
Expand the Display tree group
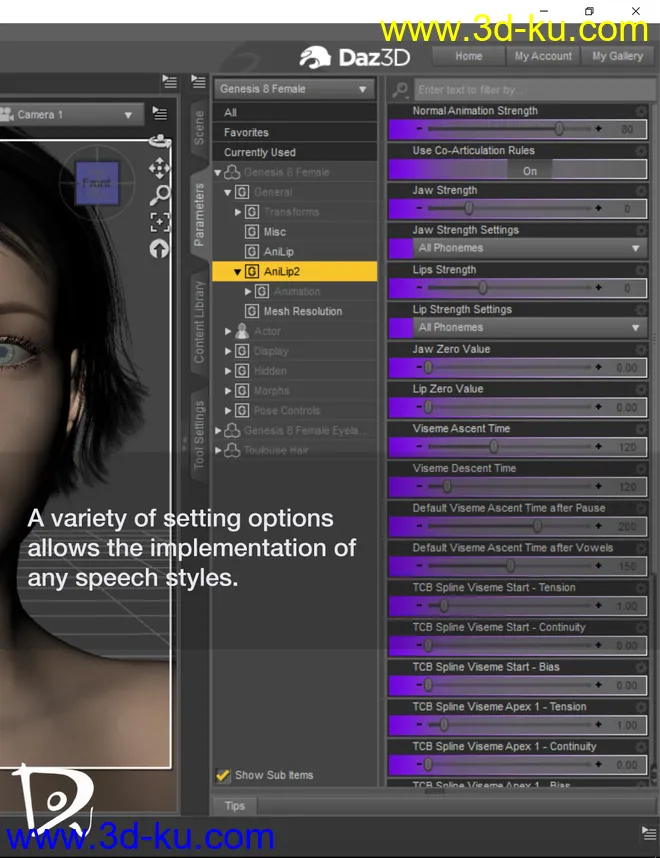click(228, 351)
